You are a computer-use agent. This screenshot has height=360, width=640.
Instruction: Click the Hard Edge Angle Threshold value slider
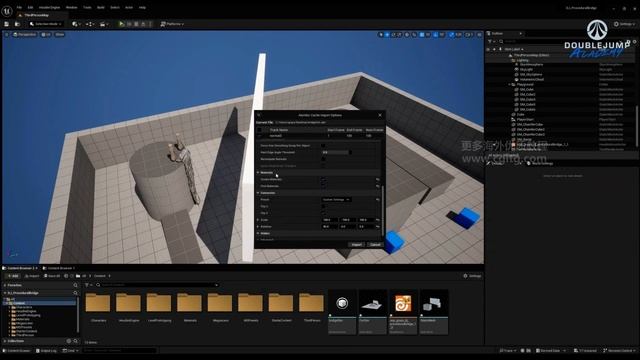[x=336, y=152]
